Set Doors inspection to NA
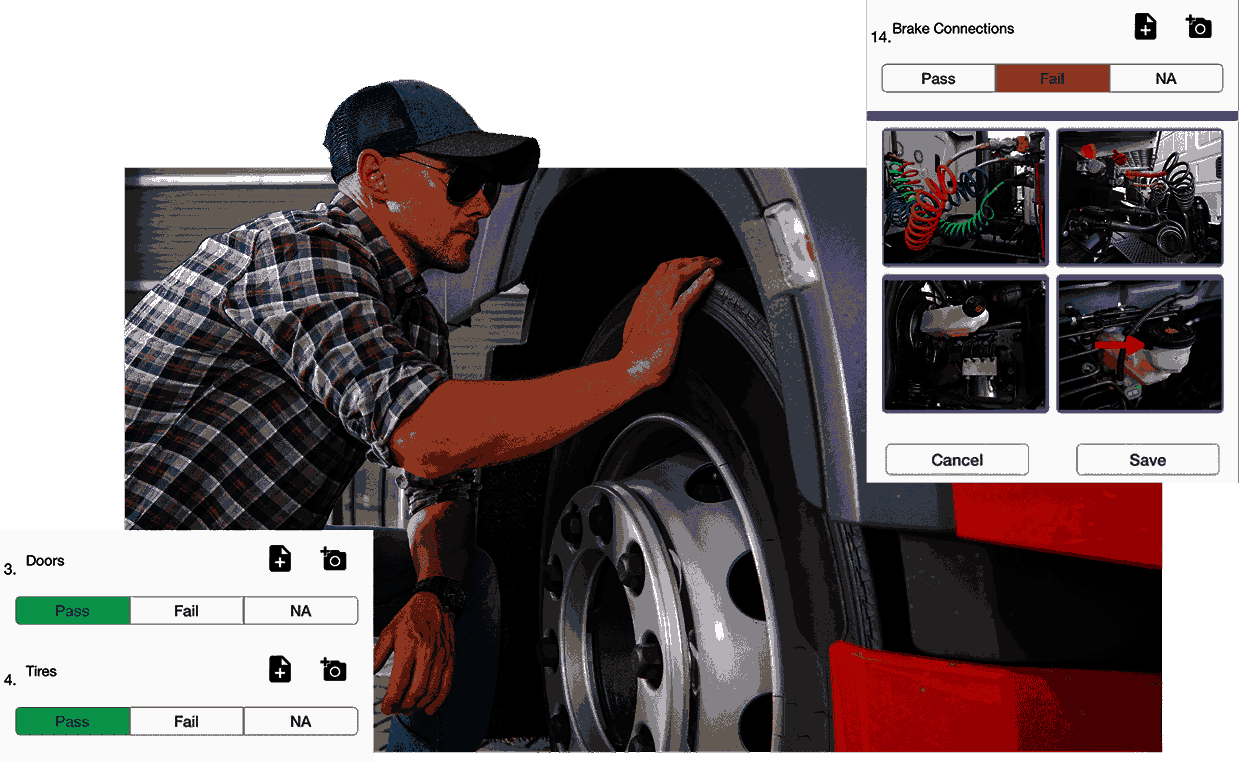This screenshot has height=762, width=1239. pos(300,610)
